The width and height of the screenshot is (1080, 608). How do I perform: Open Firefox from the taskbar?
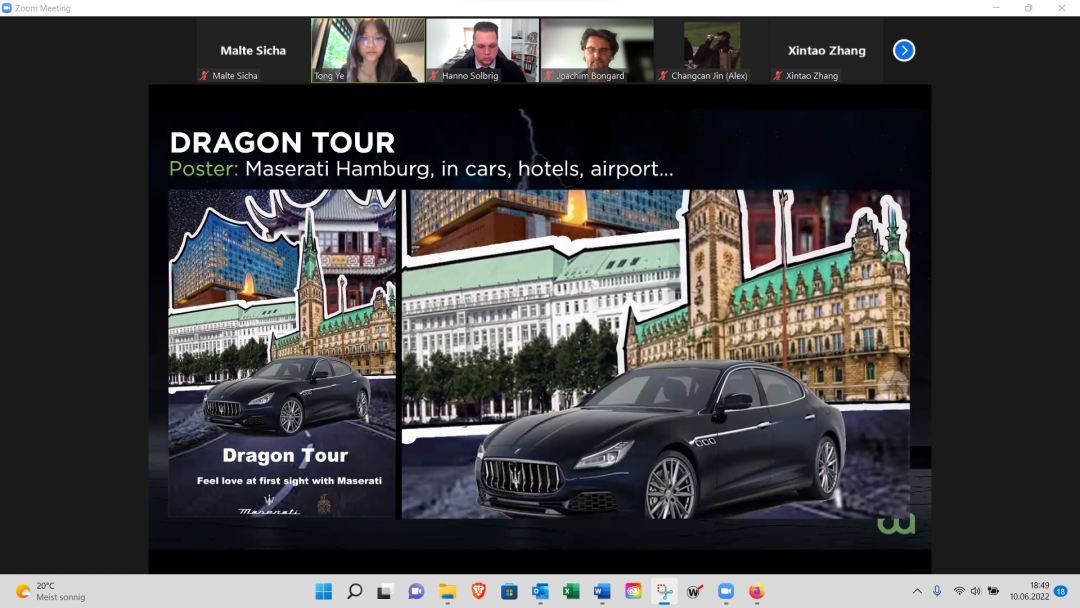point(756,591)
